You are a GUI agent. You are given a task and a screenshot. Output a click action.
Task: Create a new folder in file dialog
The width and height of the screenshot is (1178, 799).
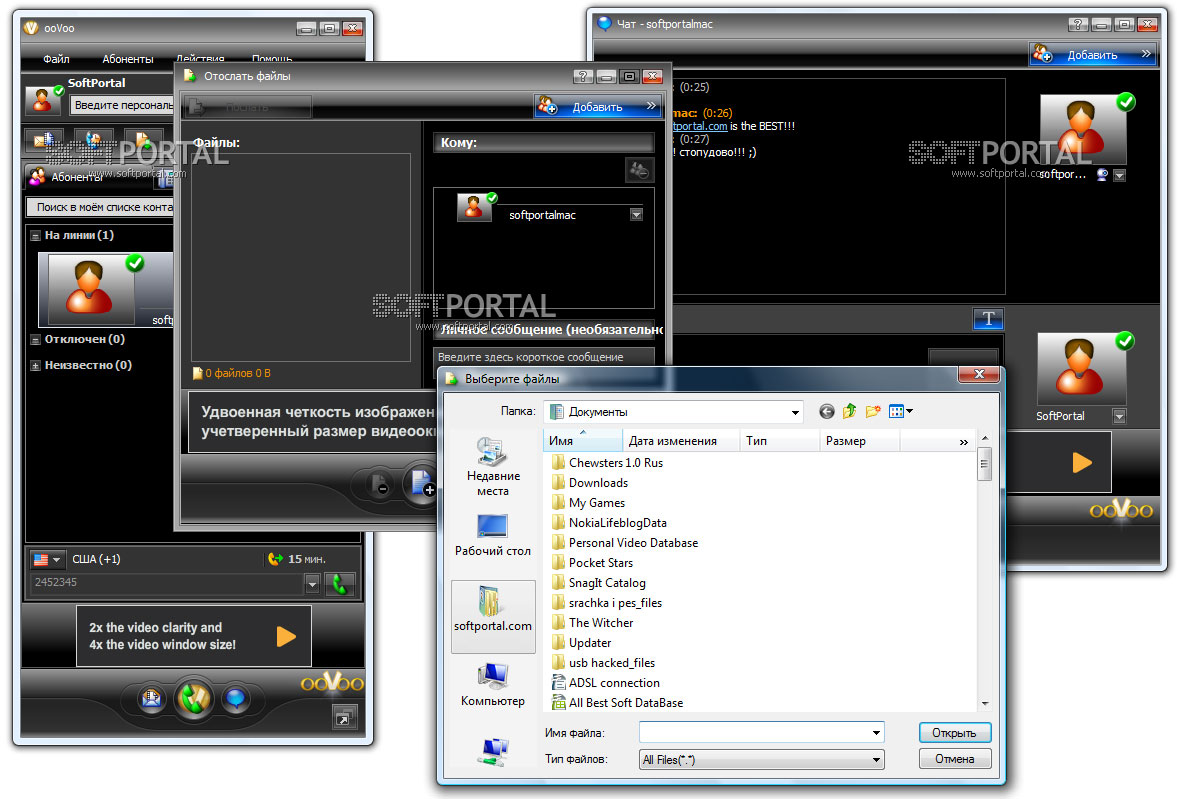tap(873, 411)
